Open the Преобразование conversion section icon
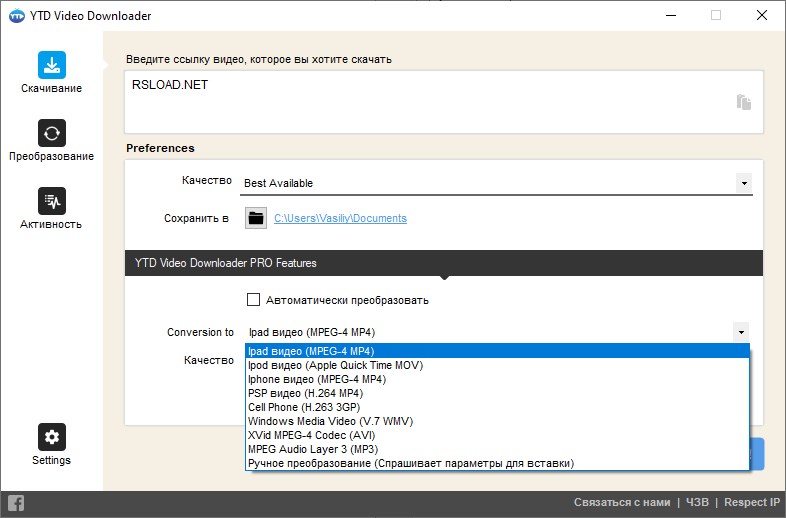This screenshot has width=786, height=518. [52, 133]
